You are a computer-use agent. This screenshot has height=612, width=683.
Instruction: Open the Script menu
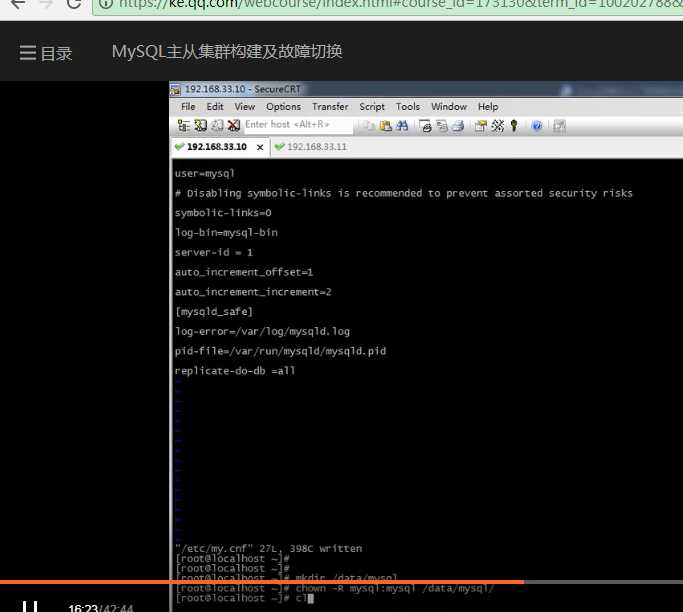coord(372,107)
